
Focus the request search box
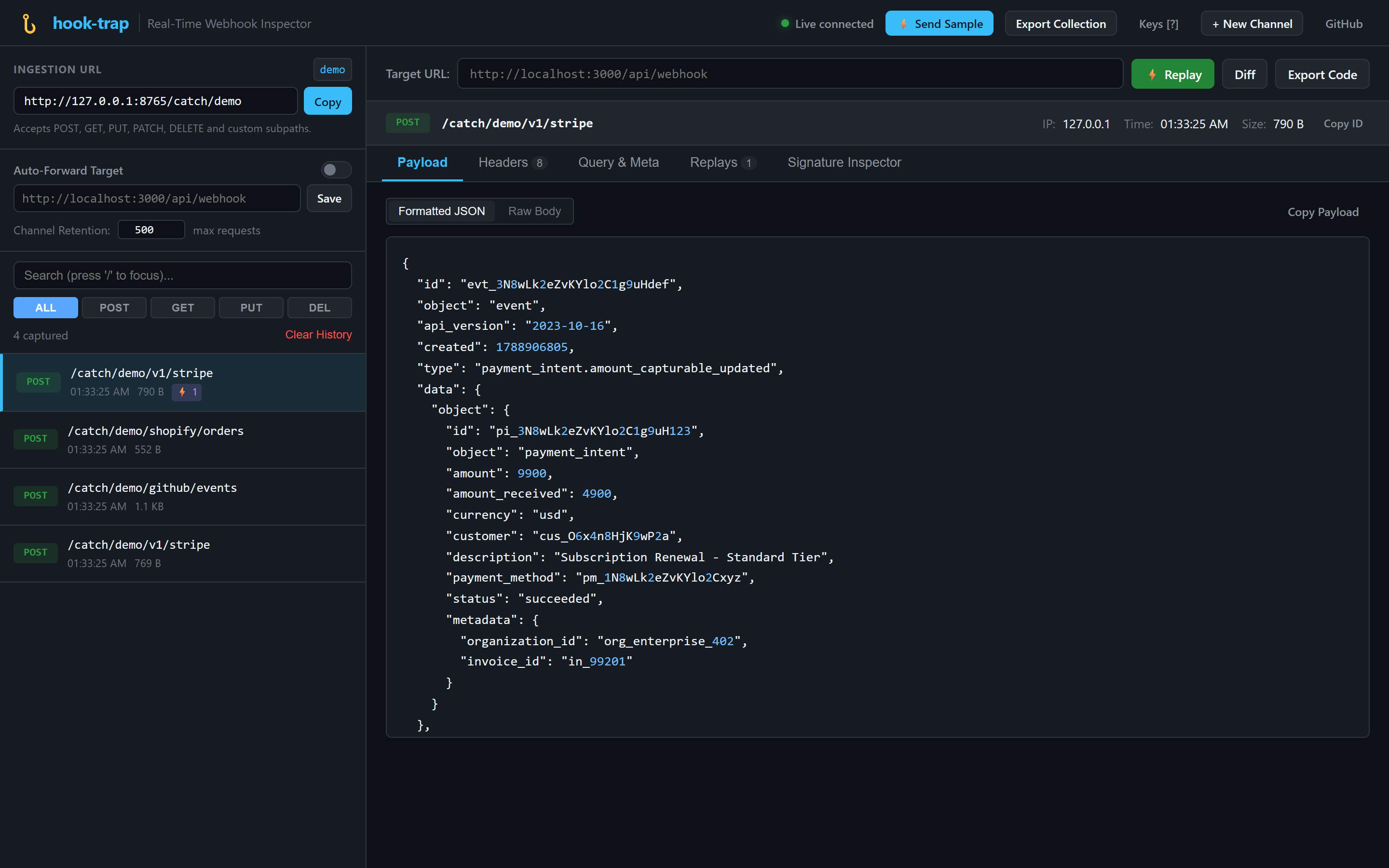[x=182, y=275]
